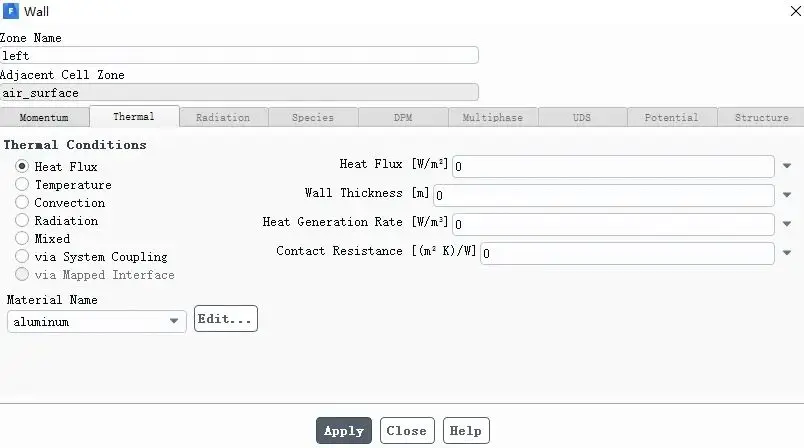
Task: Click the Apply button
Action: pos(344,431)
